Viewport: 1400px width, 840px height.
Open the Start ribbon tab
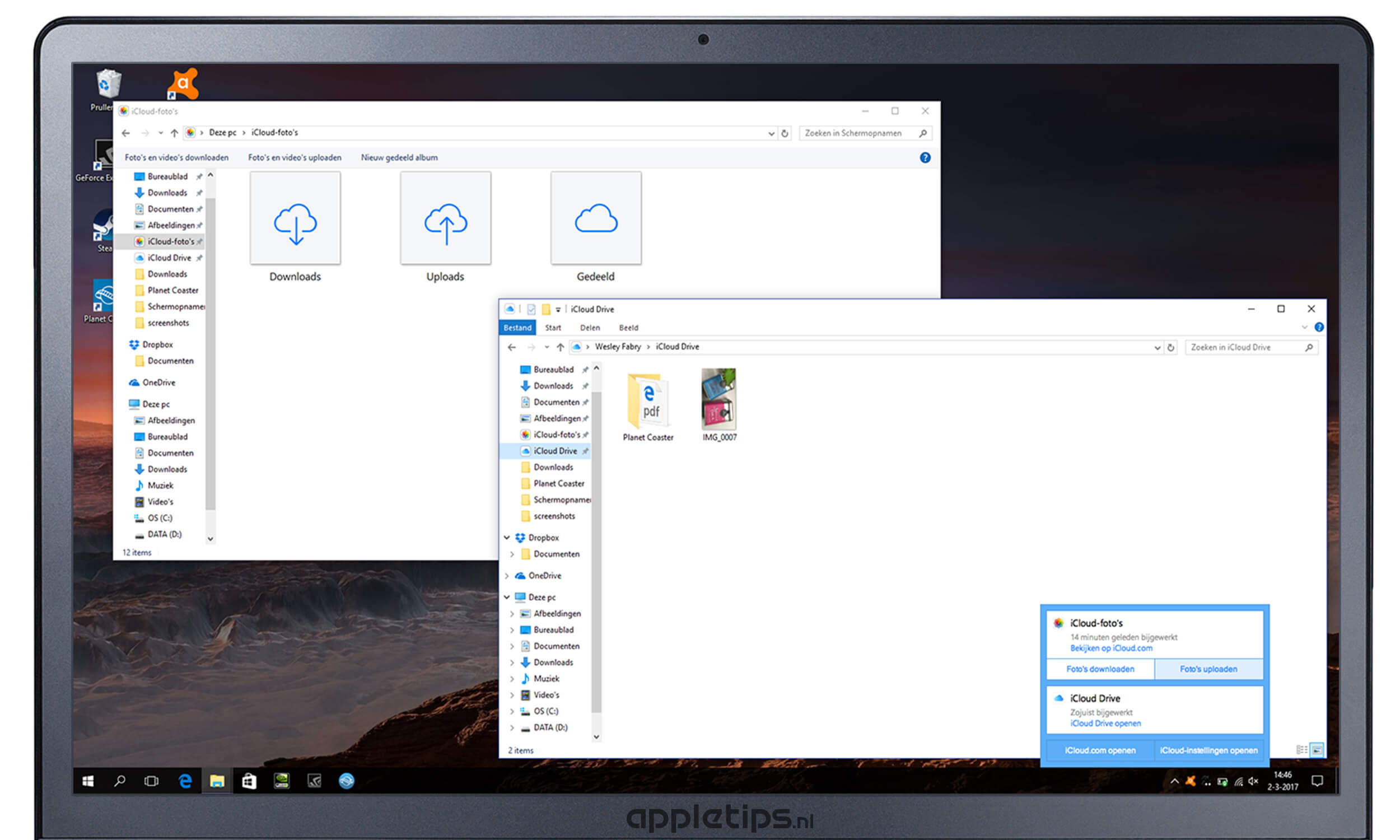(553, 328)
